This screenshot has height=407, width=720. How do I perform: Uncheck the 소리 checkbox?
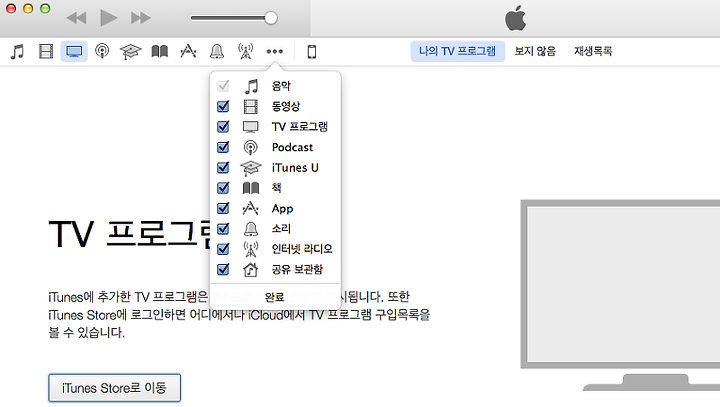click(223, 228)
